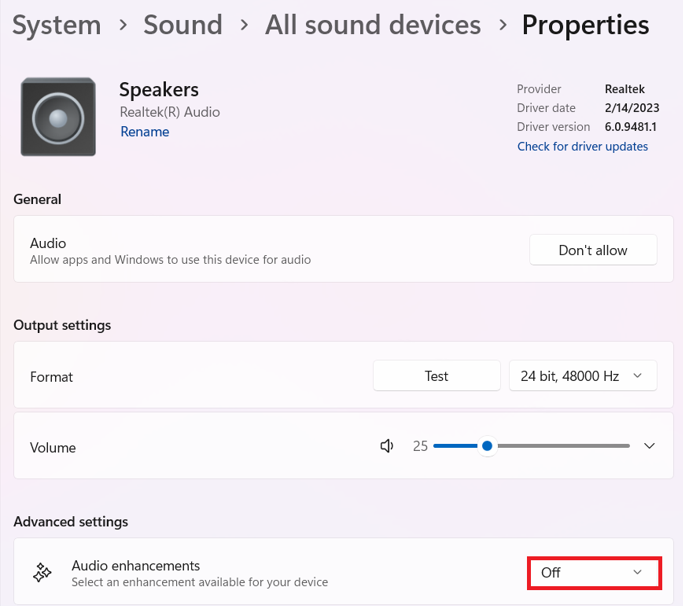Click the Format row label
This screenshot has height=606, width=683.
point(52,377)
